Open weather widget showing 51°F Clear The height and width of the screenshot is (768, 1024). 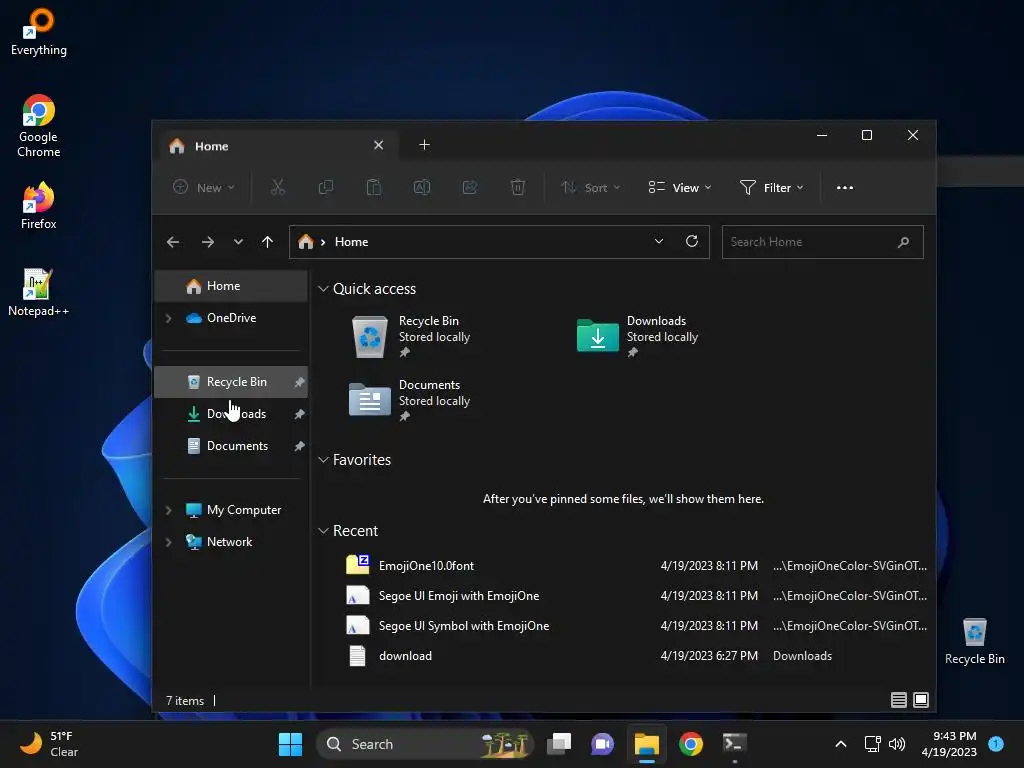49,744
